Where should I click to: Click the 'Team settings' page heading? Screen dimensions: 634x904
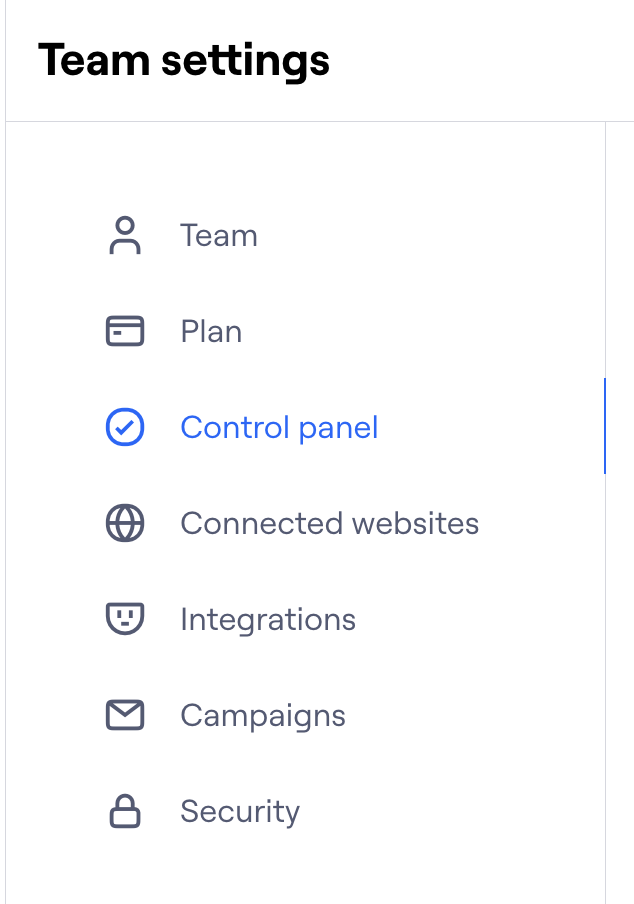point(184,61)
